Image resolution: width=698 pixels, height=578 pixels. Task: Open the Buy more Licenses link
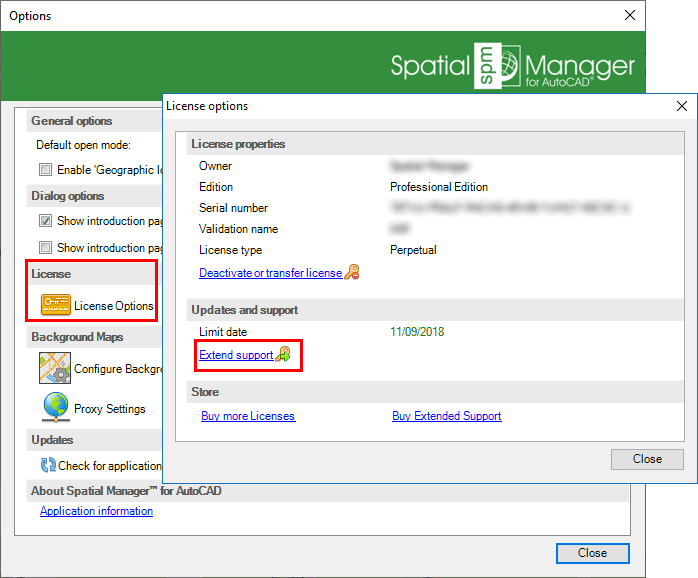tap(248, 416)
